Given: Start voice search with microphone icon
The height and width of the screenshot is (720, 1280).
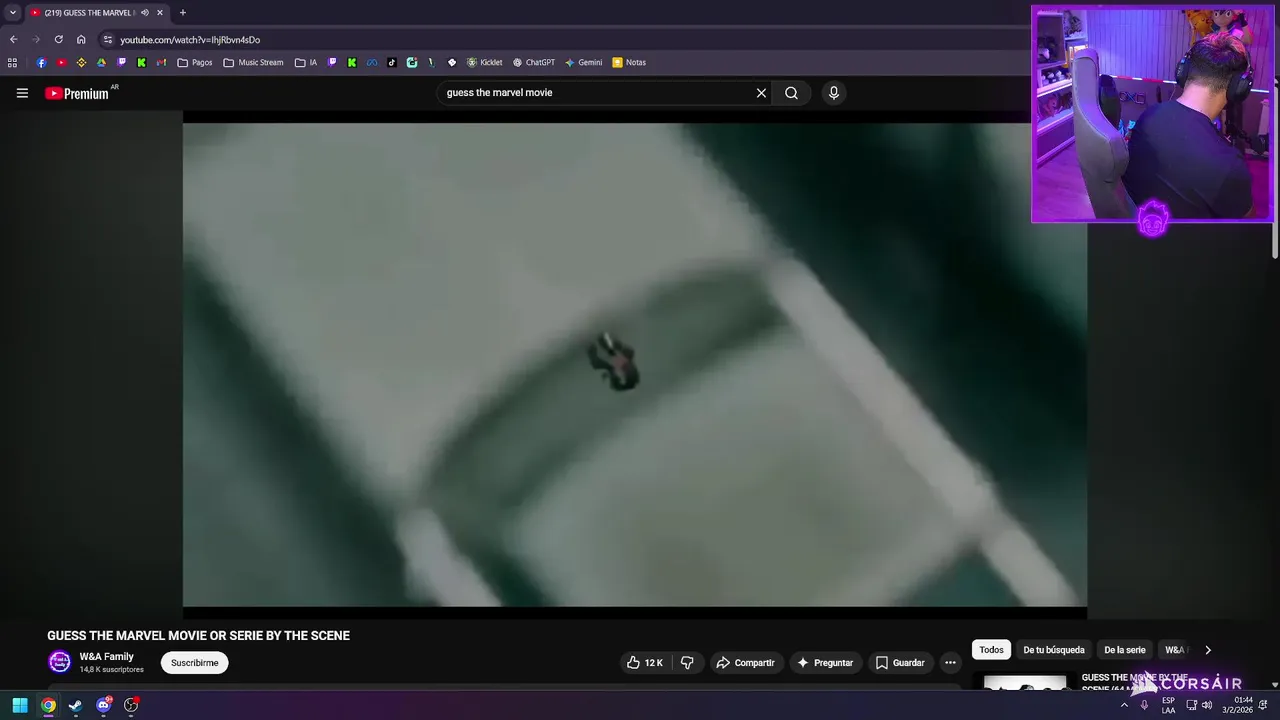Looking at the screenshot, I should tap(834, 93).
